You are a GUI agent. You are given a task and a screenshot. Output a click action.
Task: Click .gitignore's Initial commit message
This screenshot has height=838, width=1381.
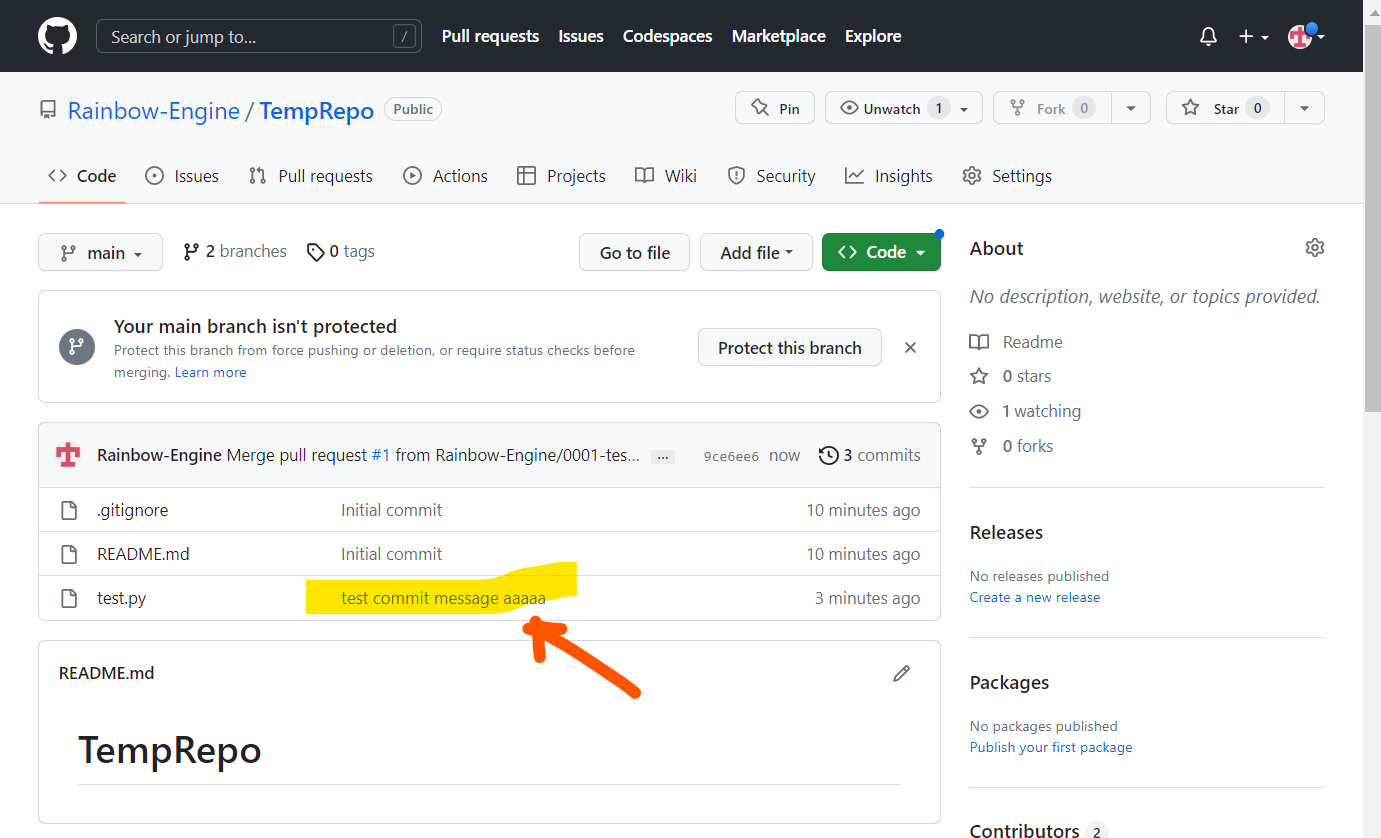coord(391,510)
